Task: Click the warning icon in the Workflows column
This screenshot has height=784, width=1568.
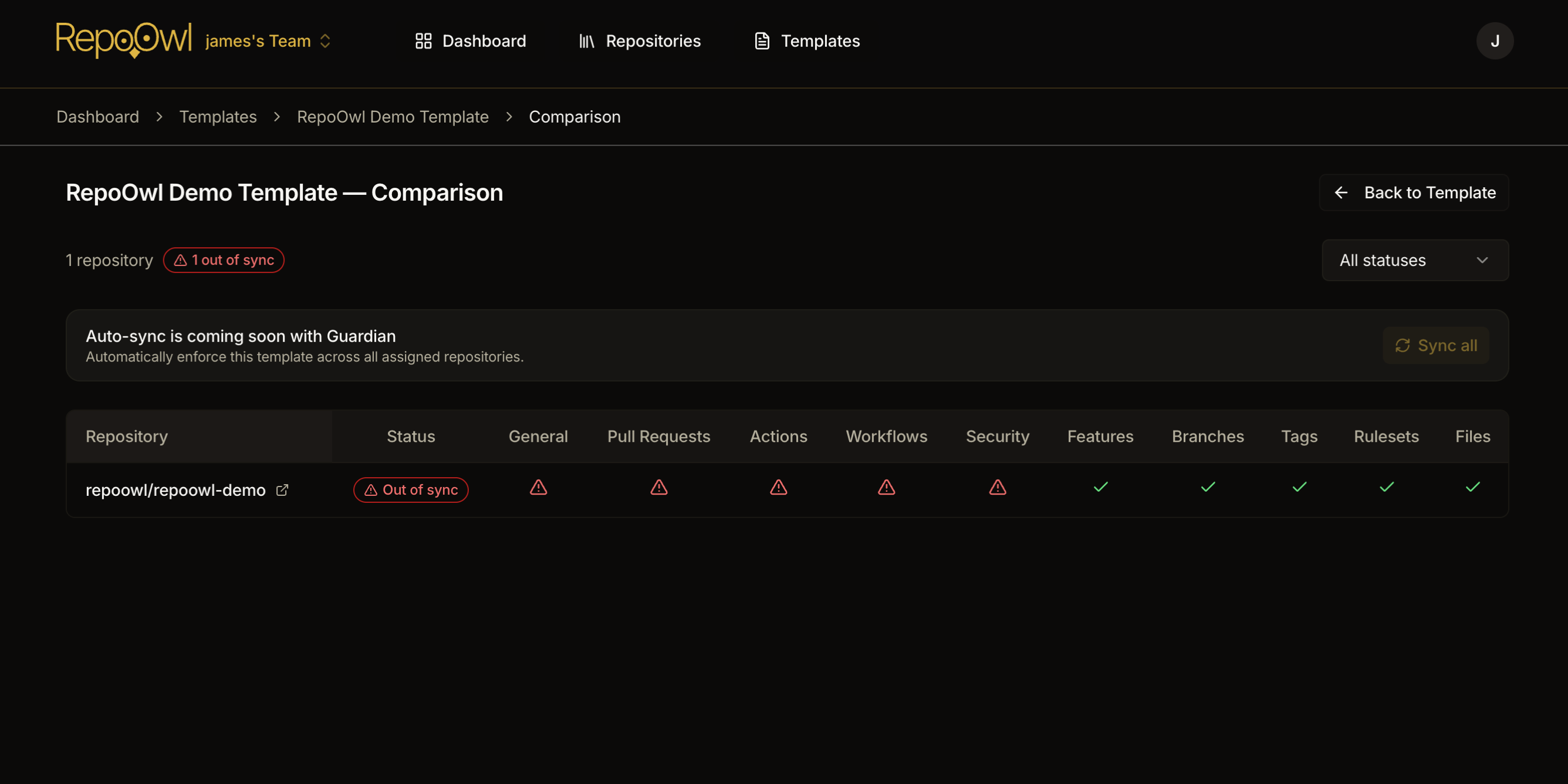Action: (886, 488)
